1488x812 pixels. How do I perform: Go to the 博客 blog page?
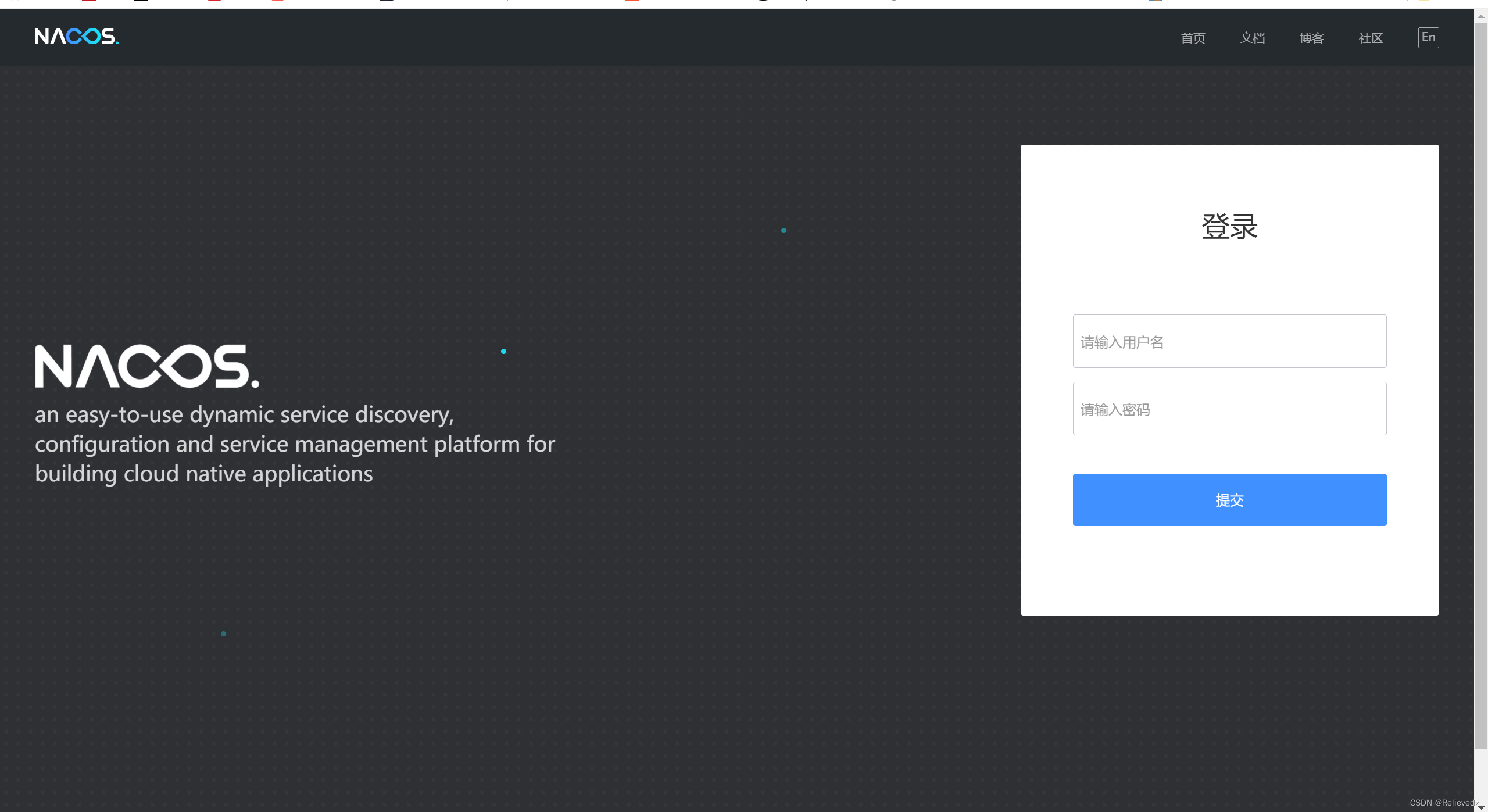tap(1311, 38)
